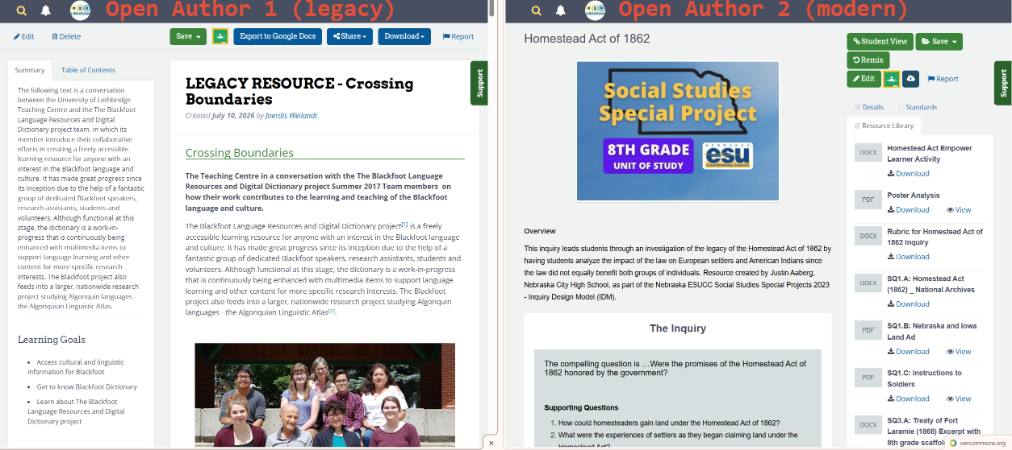Viewport: 1012px width, 450px height.
Task: Share to Google Classroom beside the Edit button
Action: point(891,79)
